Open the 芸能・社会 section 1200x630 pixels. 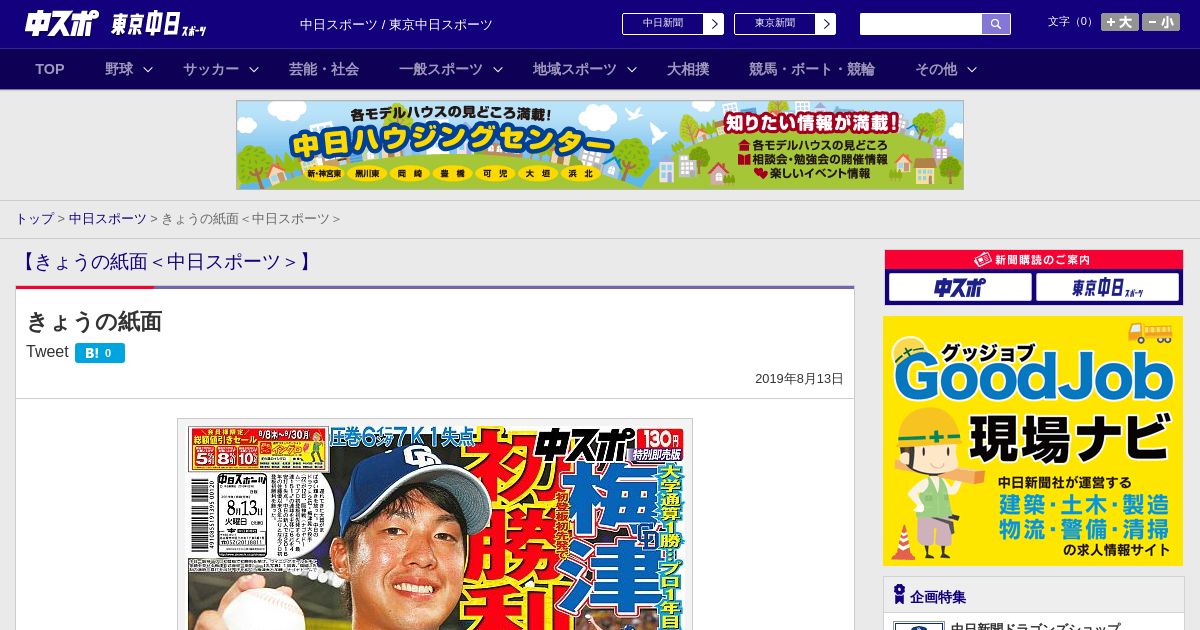(x=324, y=69)
